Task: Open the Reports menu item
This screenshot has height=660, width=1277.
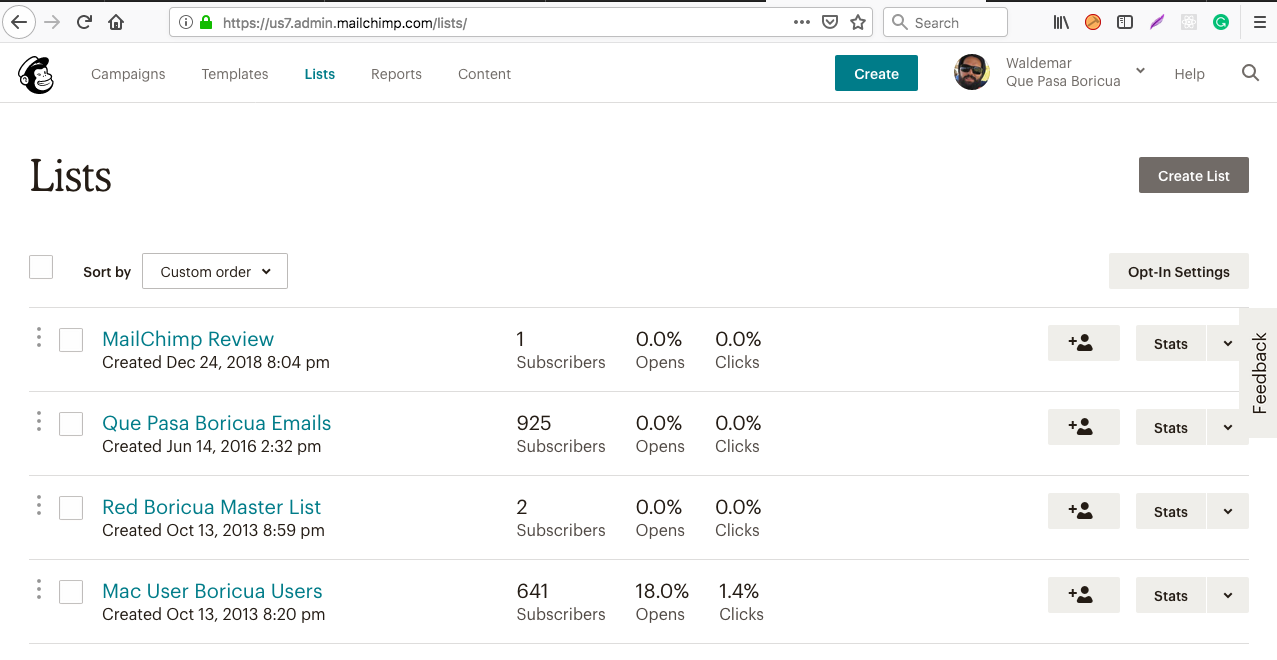Action: 396,74
